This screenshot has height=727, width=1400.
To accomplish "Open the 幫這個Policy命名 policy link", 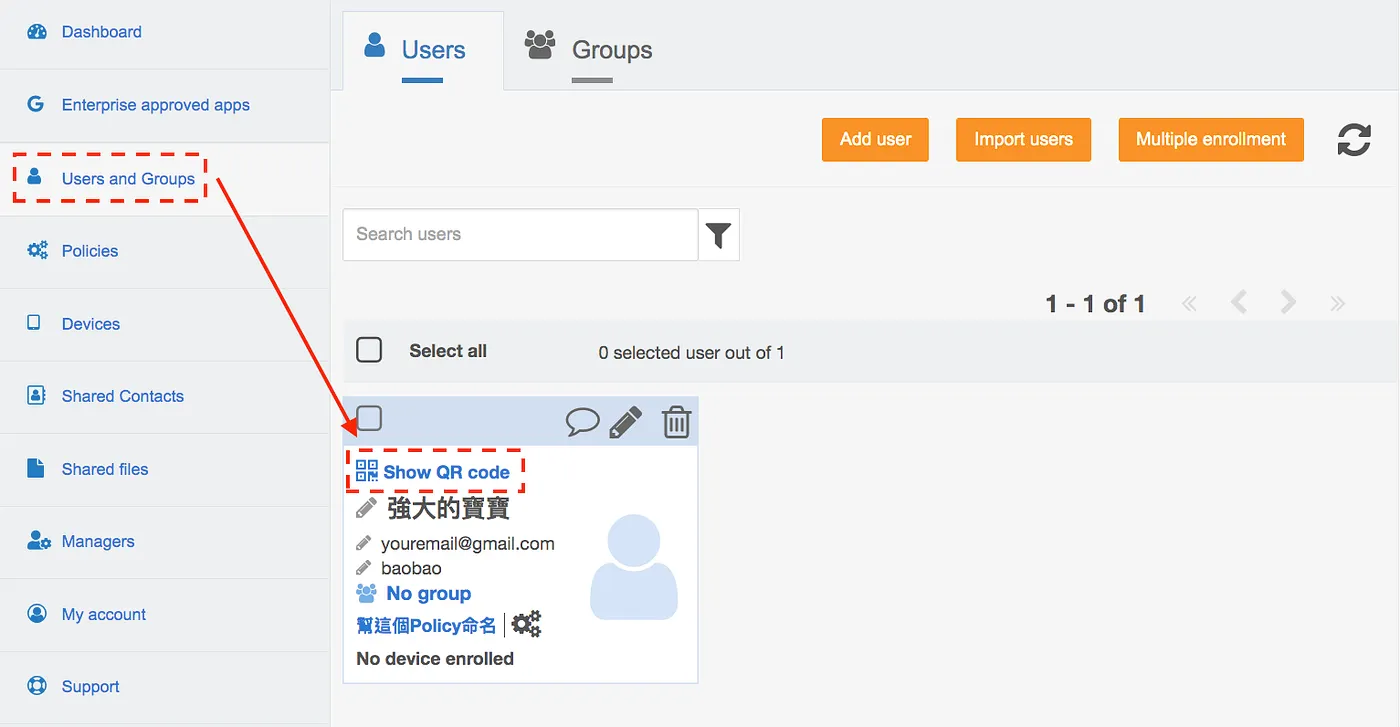I will (x=426, y=626).
